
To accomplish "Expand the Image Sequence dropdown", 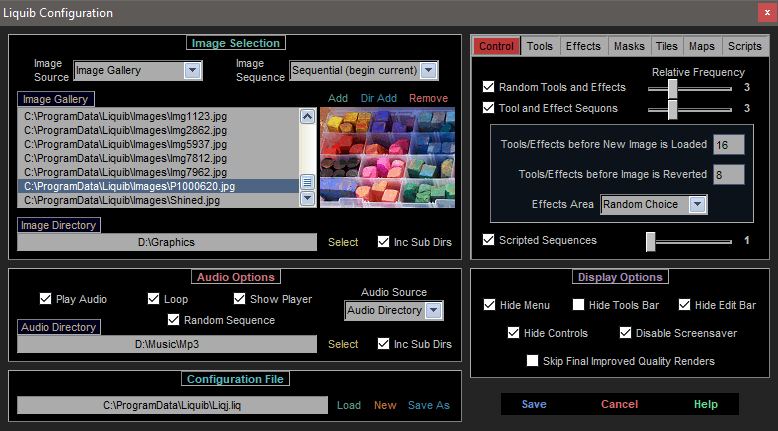I will click(x=429, y=70).
